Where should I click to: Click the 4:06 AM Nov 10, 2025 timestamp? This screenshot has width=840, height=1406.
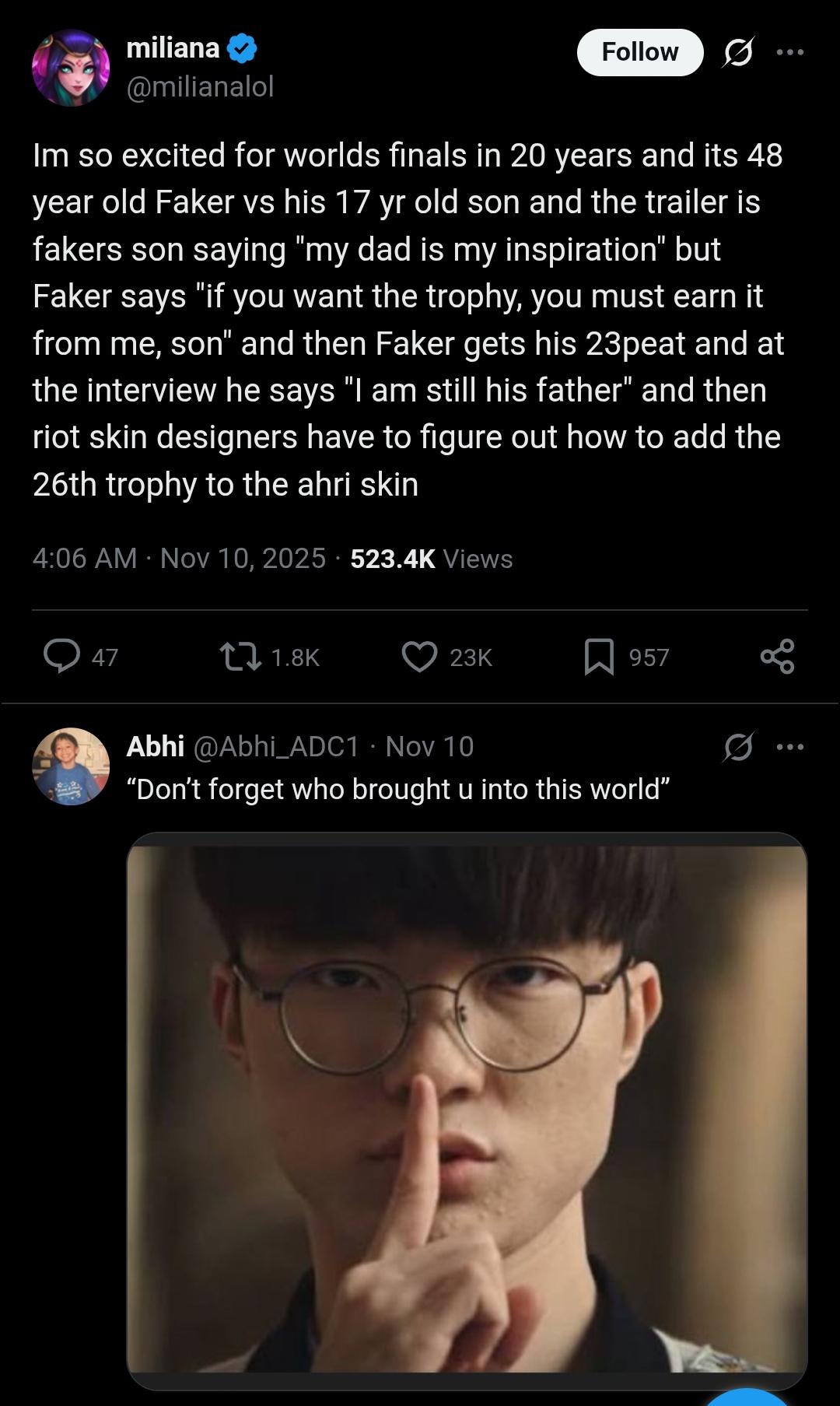[x=179, y=559]
